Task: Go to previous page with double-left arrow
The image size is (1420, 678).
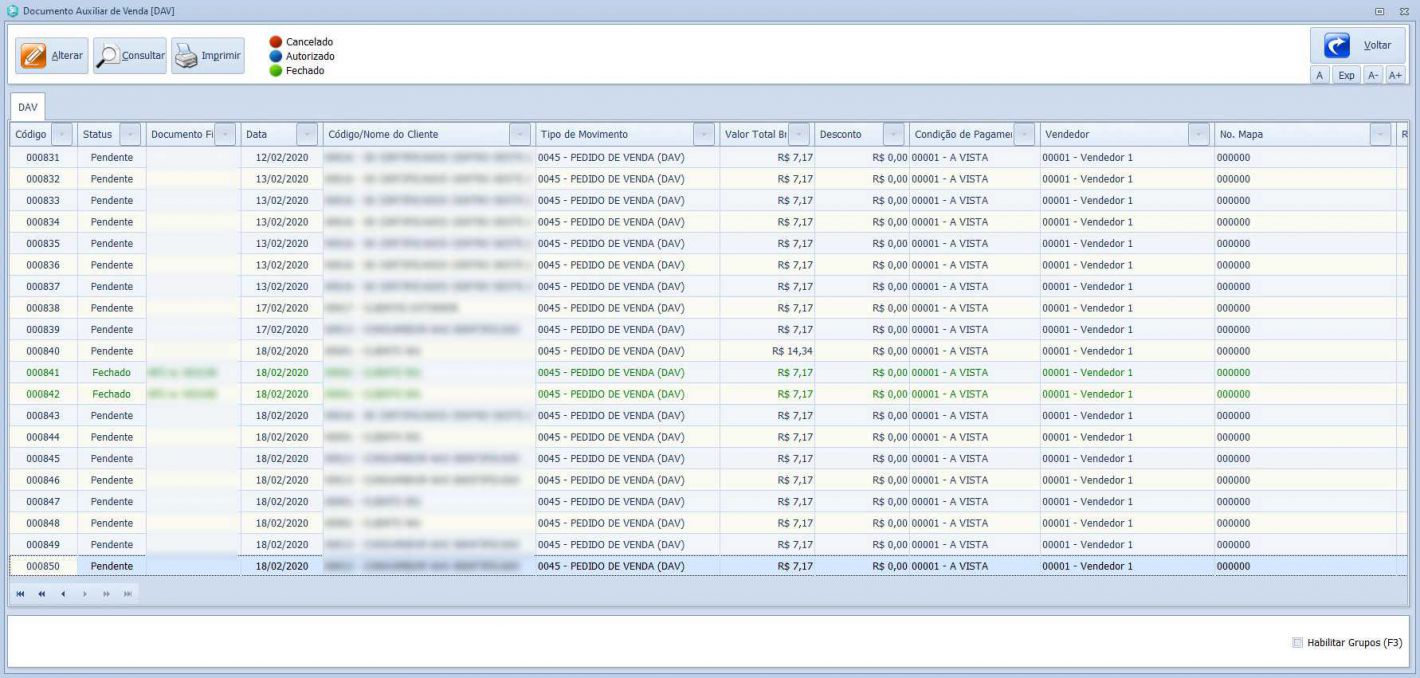Action: coord(42,593)
